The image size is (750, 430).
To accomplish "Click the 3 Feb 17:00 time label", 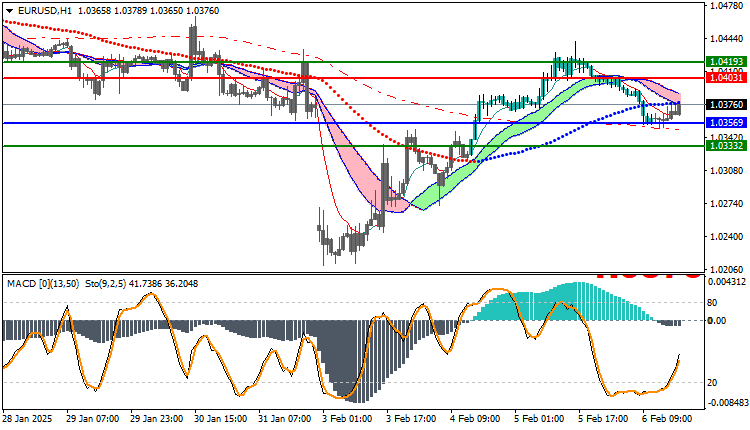I will pos(411,419).
